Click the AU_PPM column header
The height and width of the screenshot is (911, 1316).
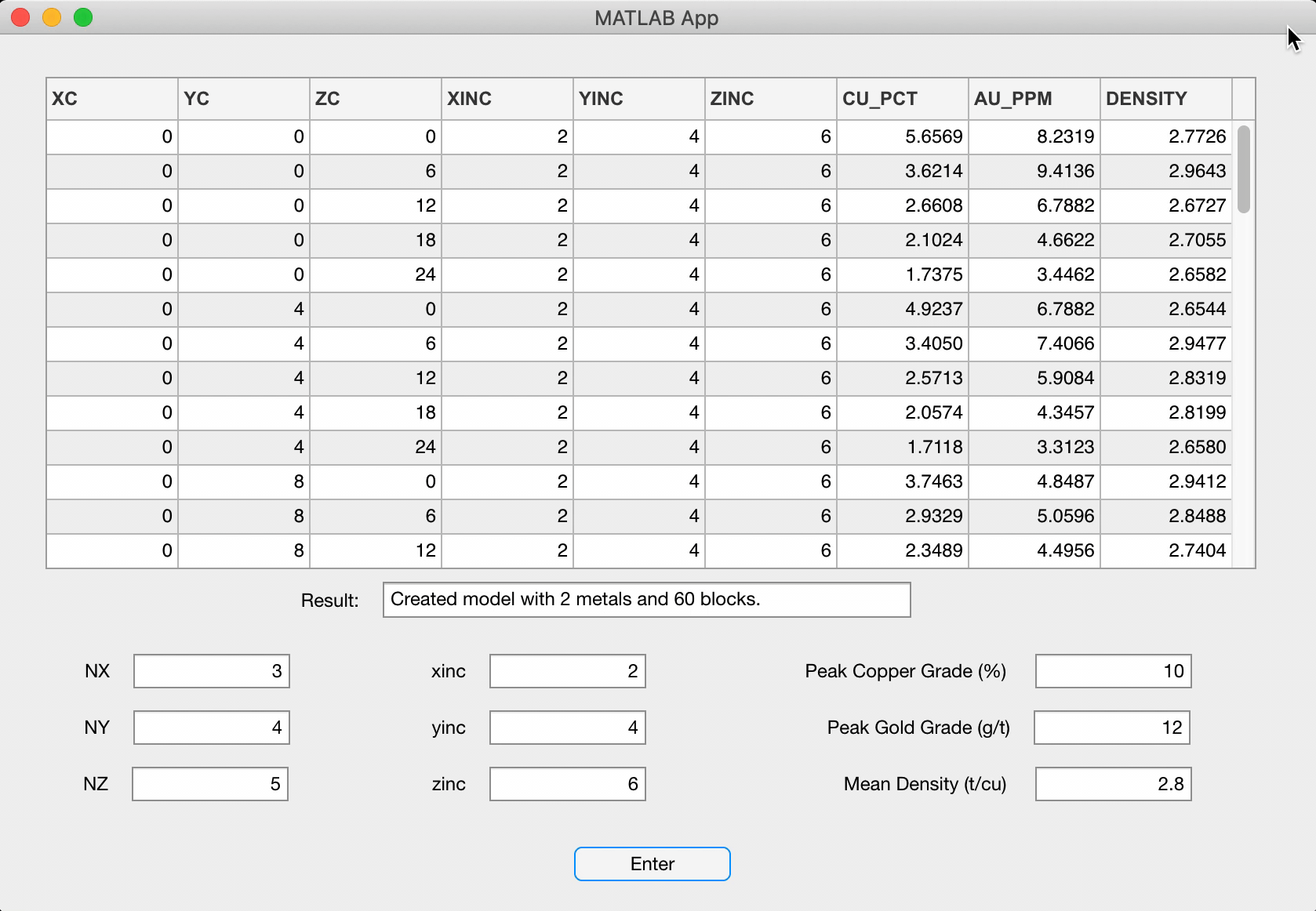(1034, 99)
